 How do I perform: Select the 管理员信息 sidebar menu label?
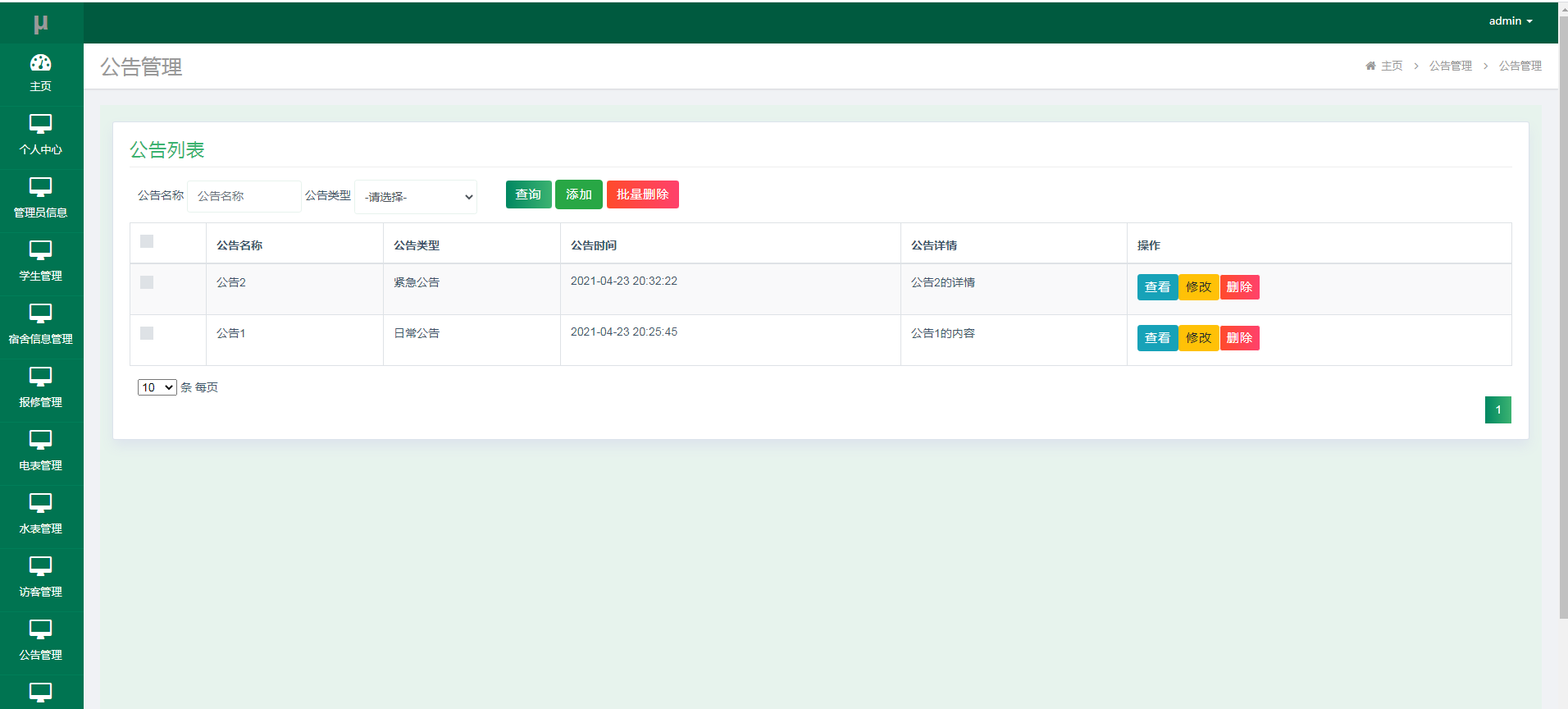[41, 213]
